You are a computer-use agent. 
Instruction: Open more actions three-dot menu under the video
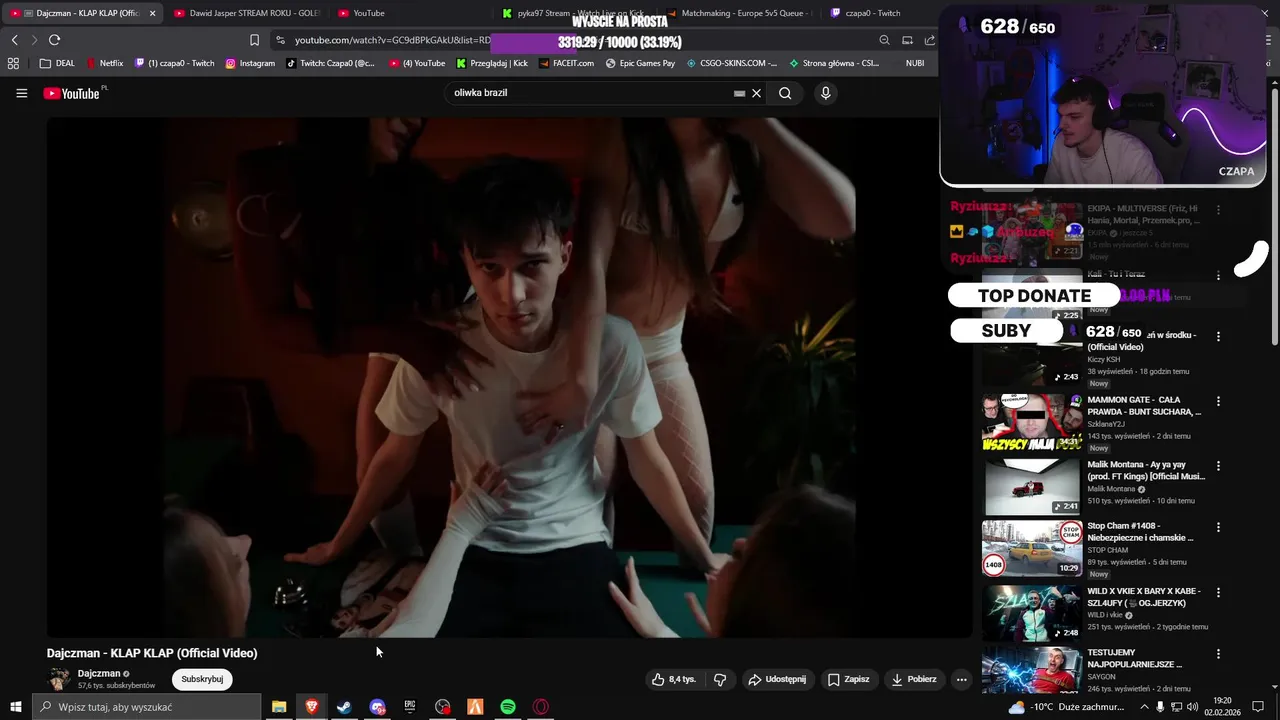[961, 679]
